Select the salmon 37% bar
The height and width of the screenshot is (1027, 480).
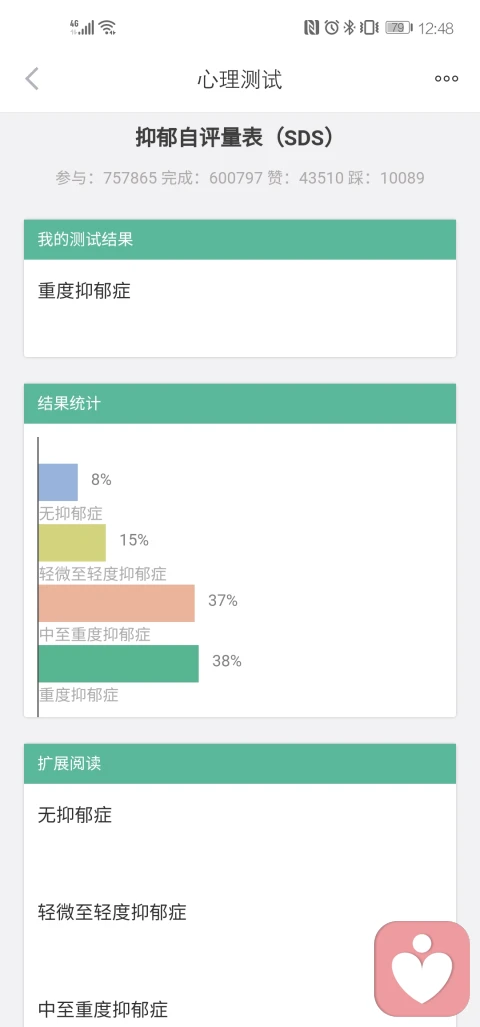[117, 603]
